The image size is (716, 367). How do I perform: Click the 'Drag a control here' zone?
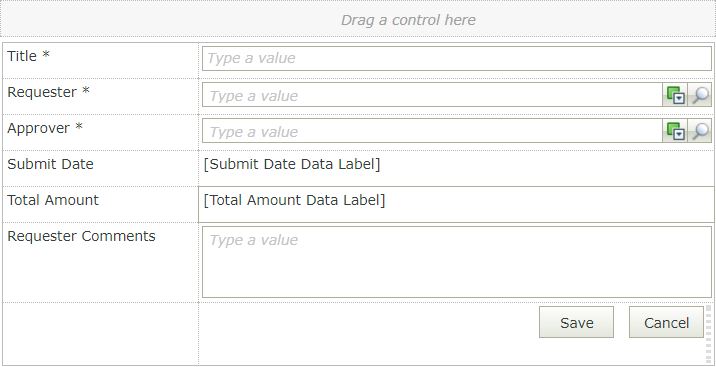click(x=358, y=19)
